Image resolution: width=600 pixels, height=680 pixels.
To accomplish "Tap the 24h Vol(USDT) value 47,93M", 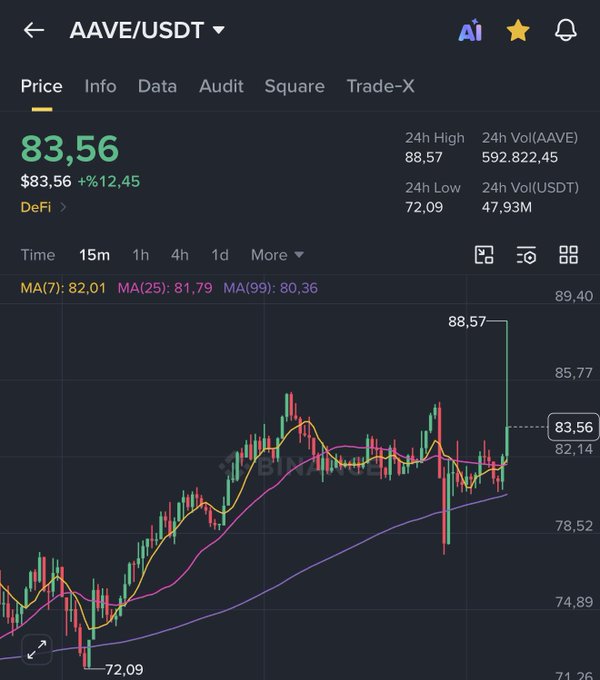I will [x=507, y=207].
